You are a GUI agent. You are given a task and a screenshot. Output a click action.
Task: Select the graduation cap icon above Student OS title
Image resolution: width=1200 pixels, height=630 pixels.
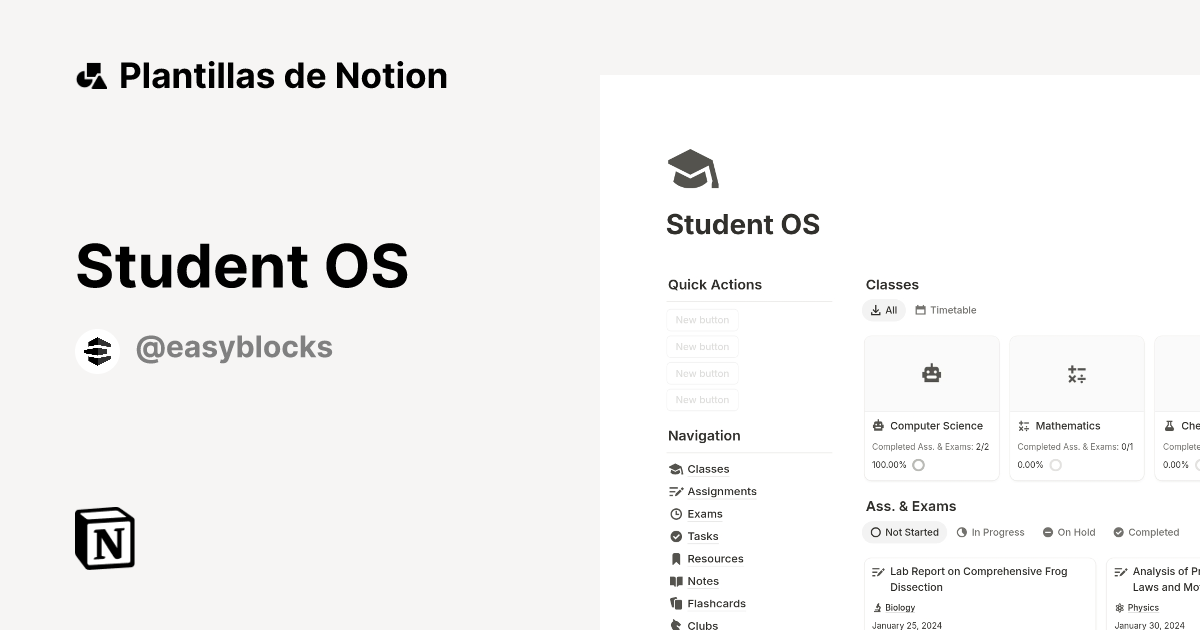[x=691, y=168]
